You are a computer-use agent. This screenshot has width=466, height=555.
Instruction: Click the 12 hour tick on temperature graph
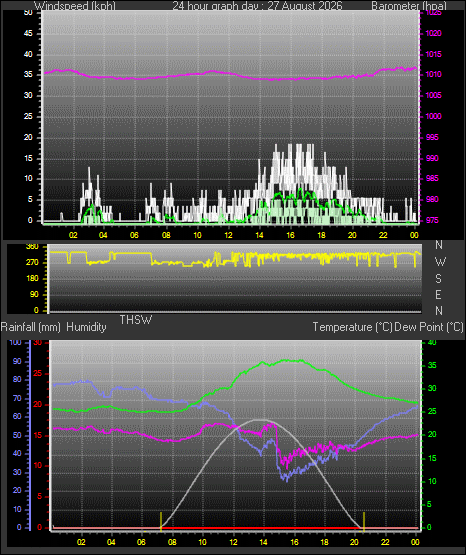tap(234, 542)
